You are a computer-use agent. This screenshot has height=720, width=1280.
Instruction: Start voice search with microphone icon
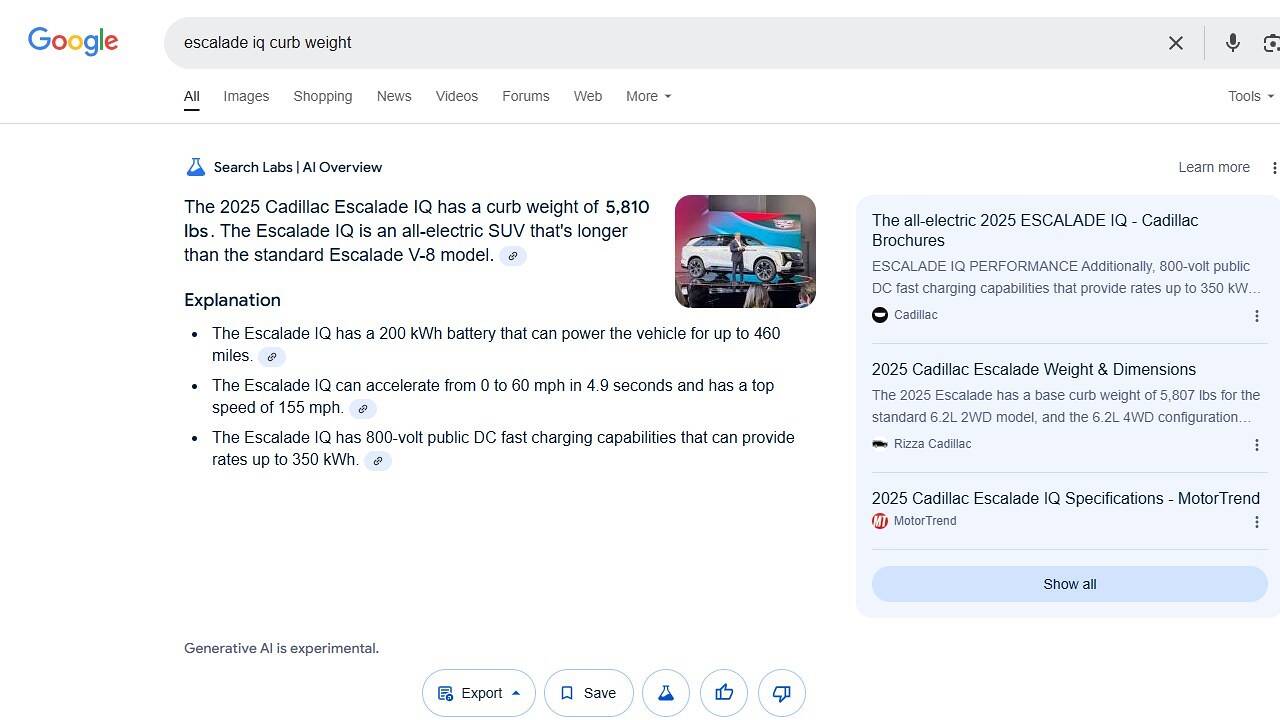pyautogui.click(x=1232, y=43)
